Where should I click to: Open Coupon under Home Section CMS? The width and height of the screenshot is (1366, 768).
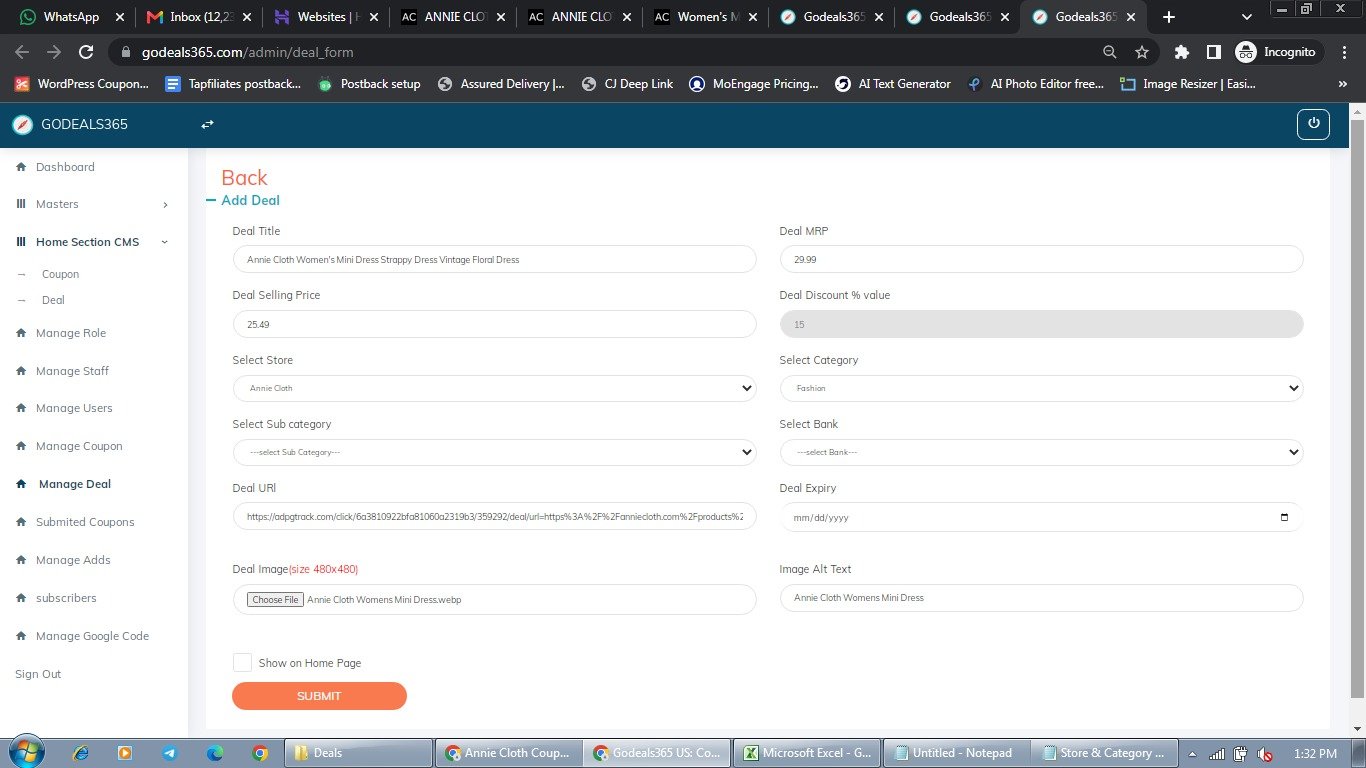coord(60,274)
